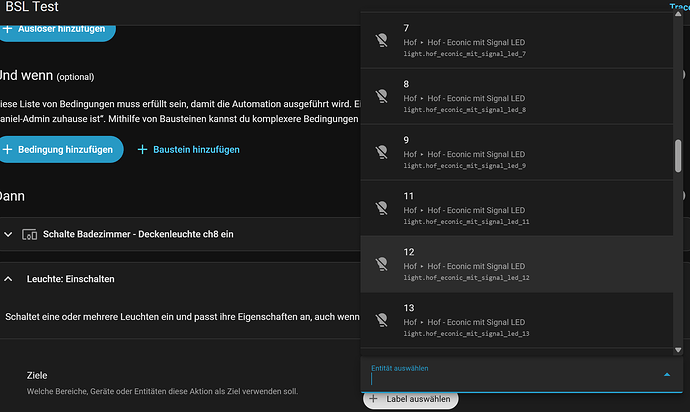
Task: Click Leuchte: Einschalten title text
Action: tap(70, 279)
